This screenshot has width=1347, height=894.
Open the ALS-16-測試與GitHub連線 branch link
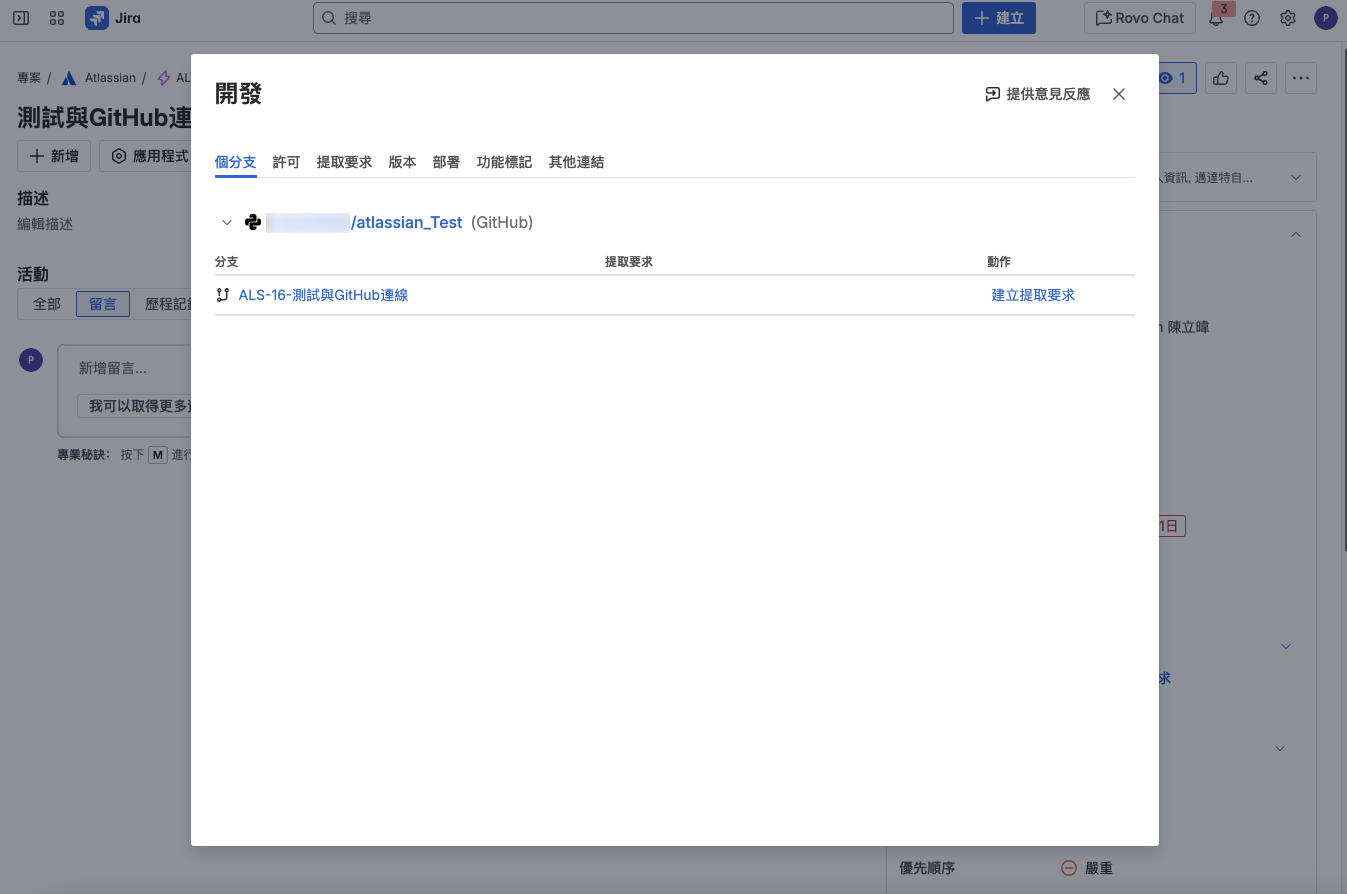(323, 295)
